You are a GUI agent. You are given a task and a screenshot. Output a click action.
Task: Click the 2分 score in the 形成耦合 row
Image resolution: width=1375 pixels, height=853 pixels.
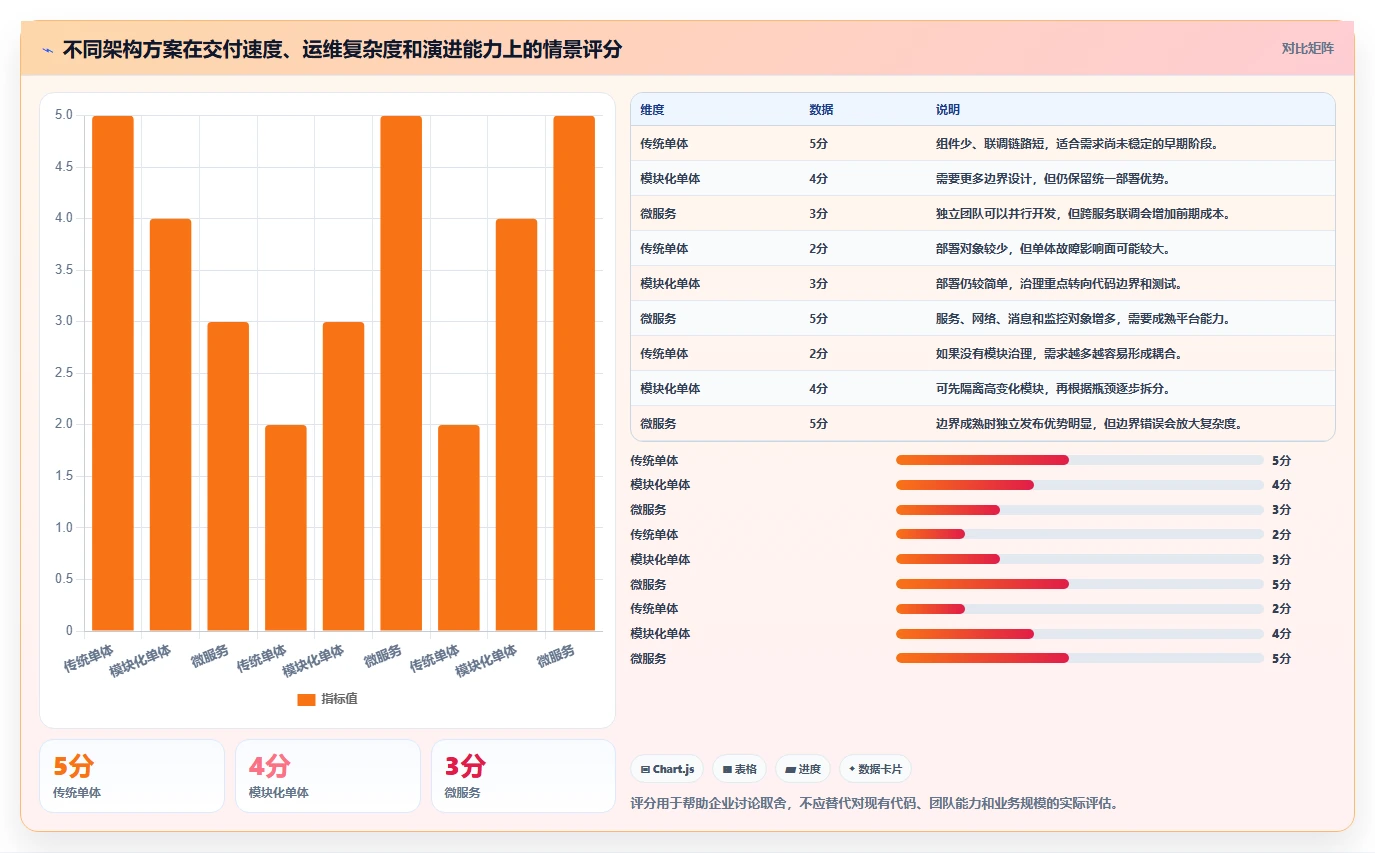(x=818, y=354)
